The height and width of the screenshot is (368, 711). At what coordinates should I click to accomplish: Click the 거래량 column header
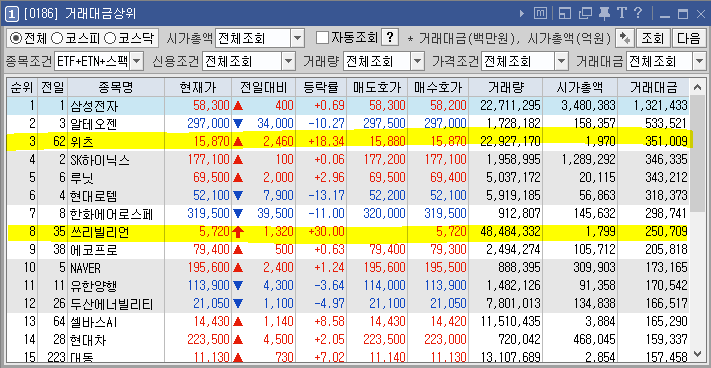pyautogui.click(x=506, y=87)
